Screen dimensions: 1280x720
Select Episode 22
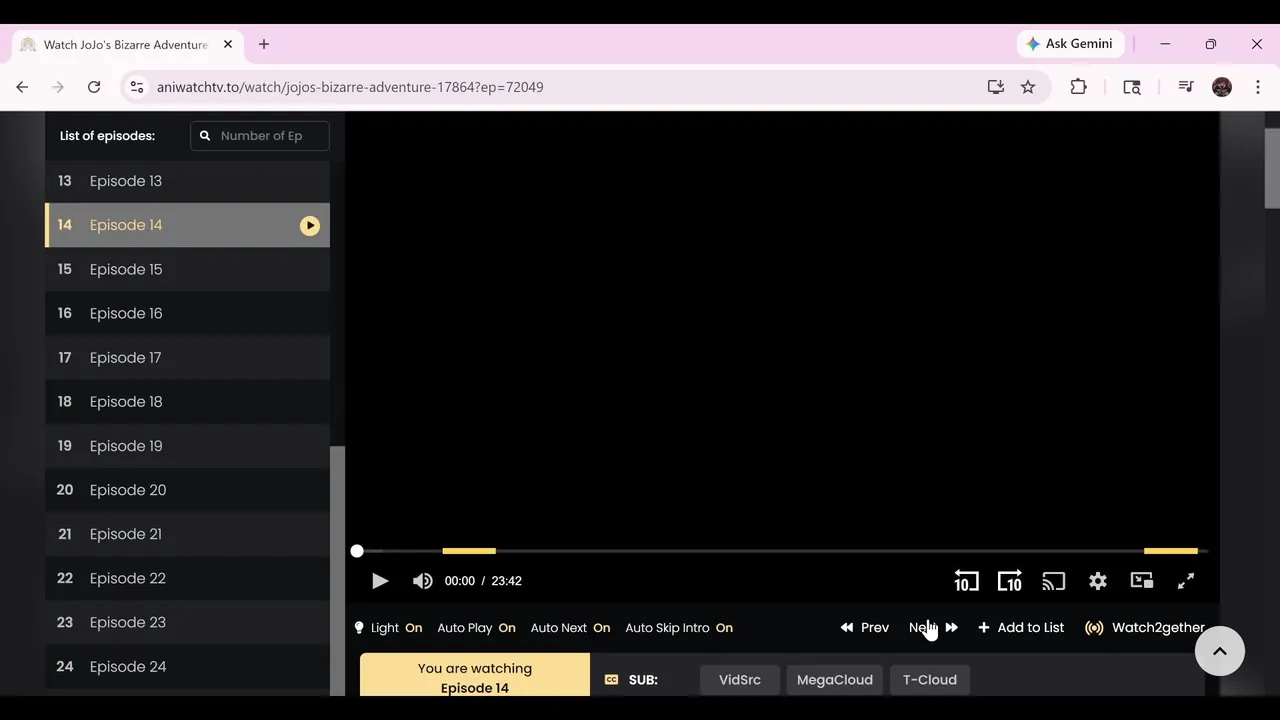point(187,578)
